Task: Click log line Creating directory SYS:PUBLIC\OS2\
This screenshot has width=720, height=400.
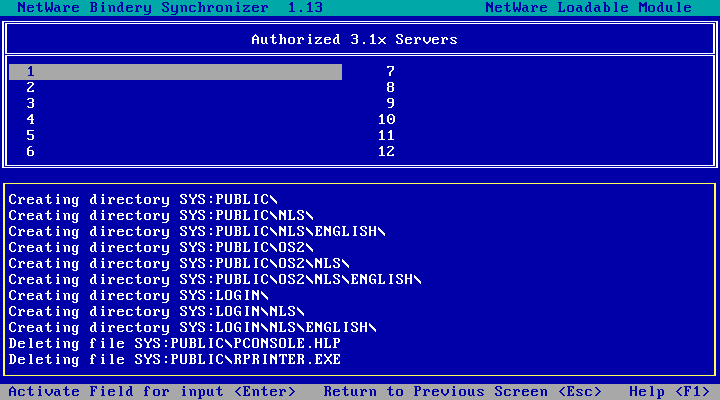Action: (x=161, y=248)
